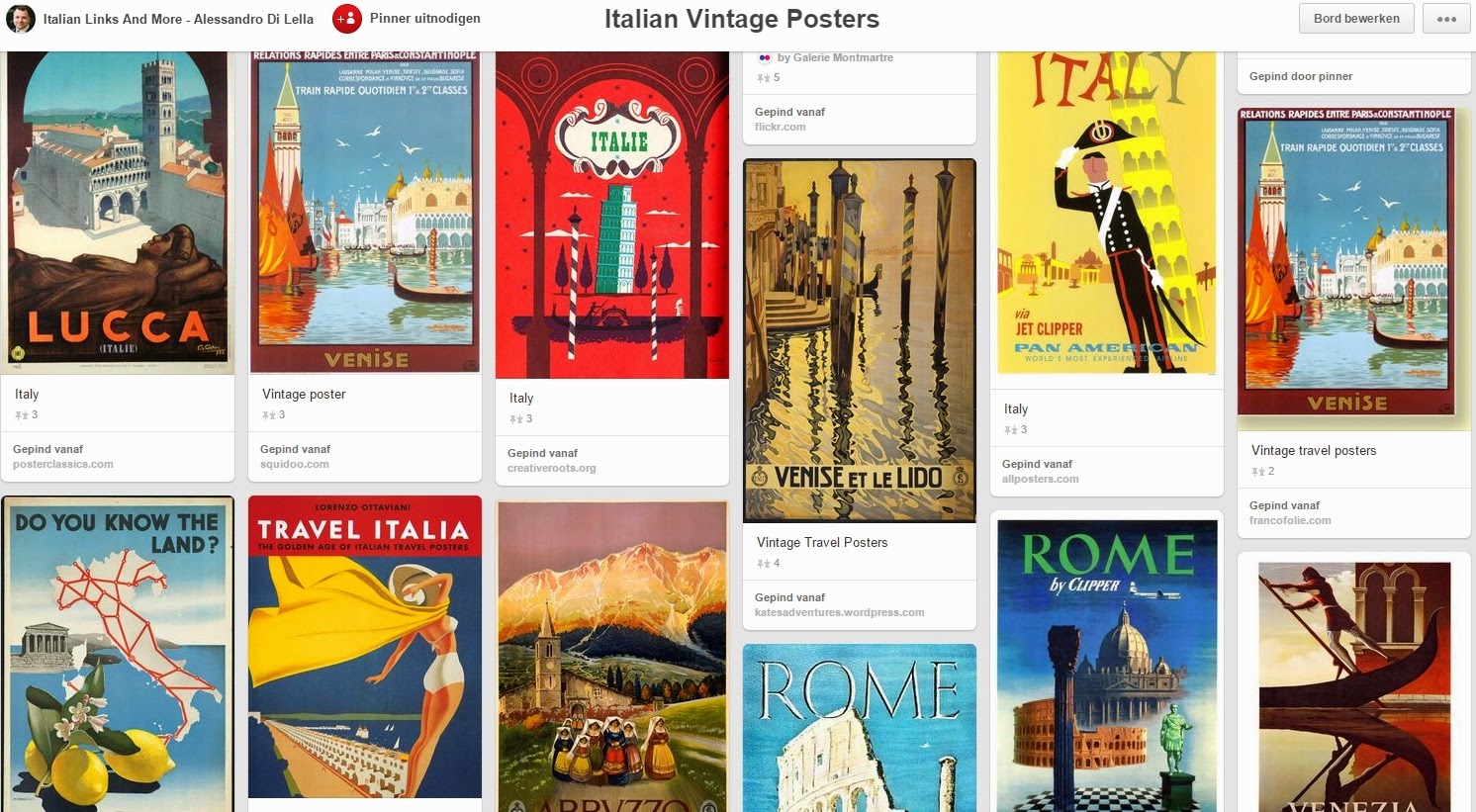Open the posterclassics.com source link

tap(63, 464)
